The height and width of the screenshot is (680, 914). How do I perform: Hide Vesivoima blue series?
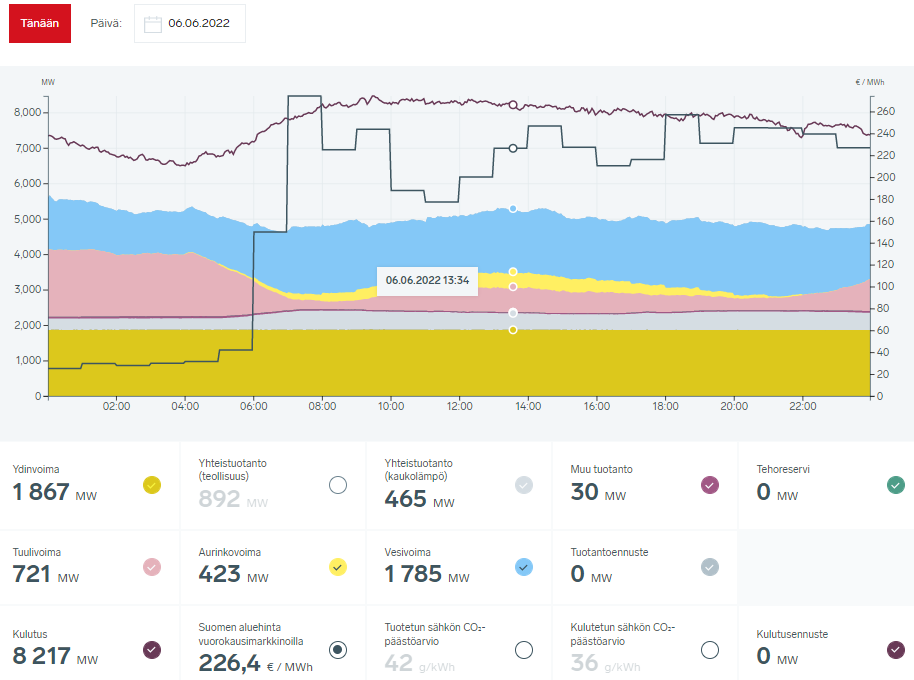pyautogui.click(x=524, y=567)
